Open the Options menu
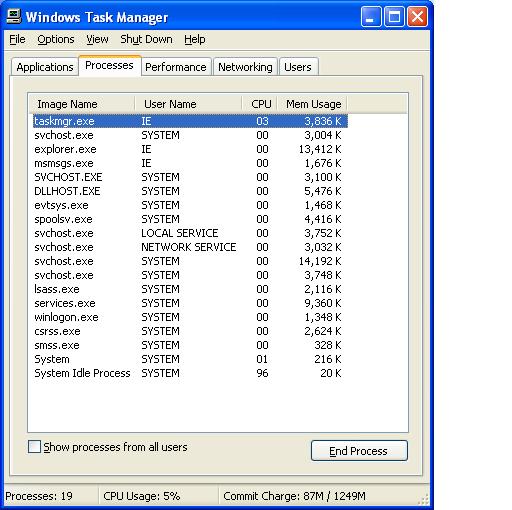 coord(56,39)
